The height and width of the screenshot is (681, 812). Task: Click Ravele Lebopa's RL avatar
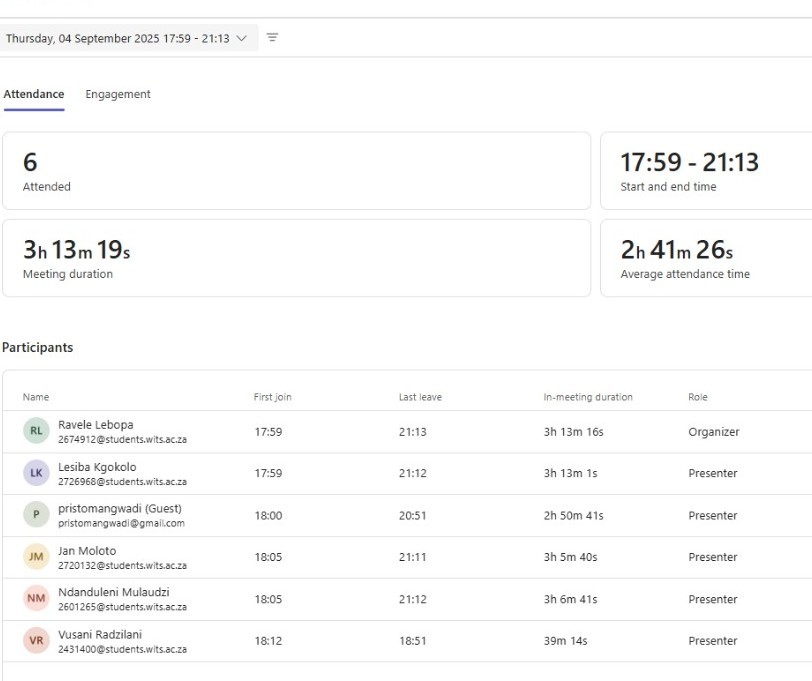(35, 431)
